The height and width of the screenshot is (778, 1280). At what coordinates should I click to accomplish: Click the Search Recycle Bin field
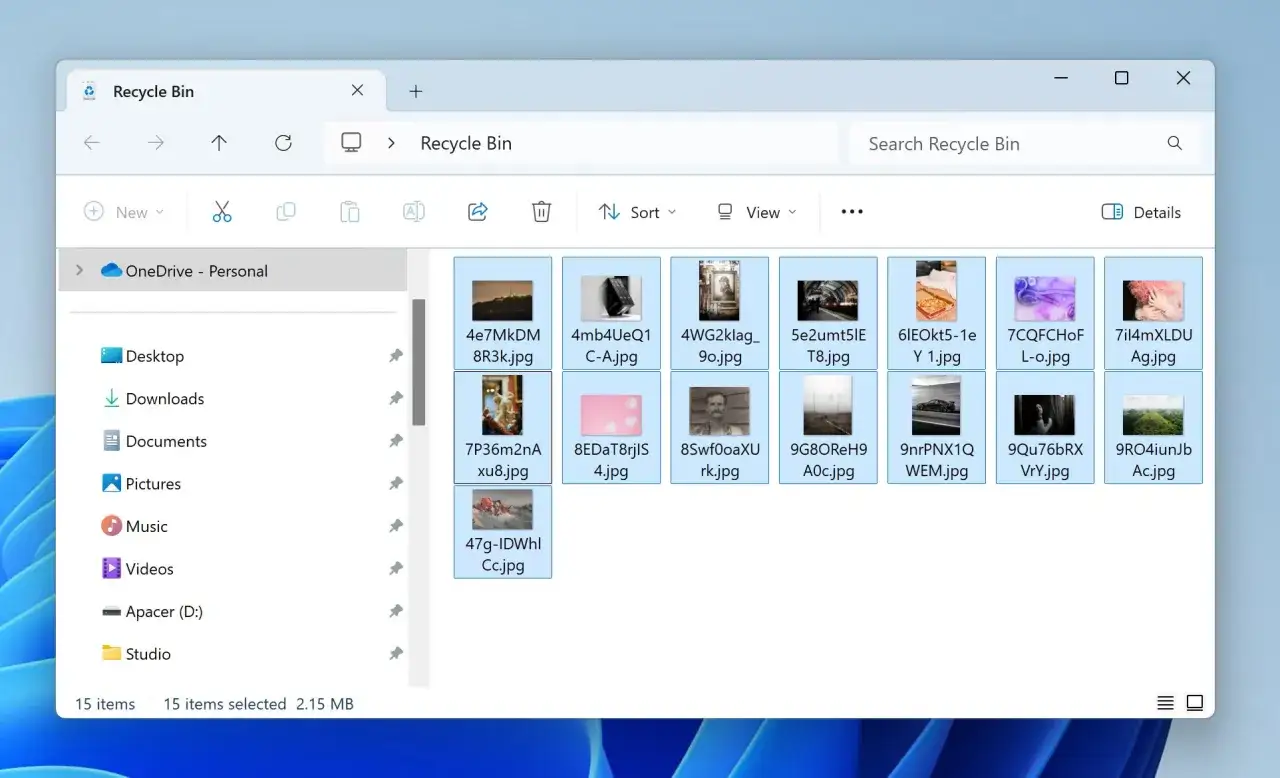tap(1023, 143)
